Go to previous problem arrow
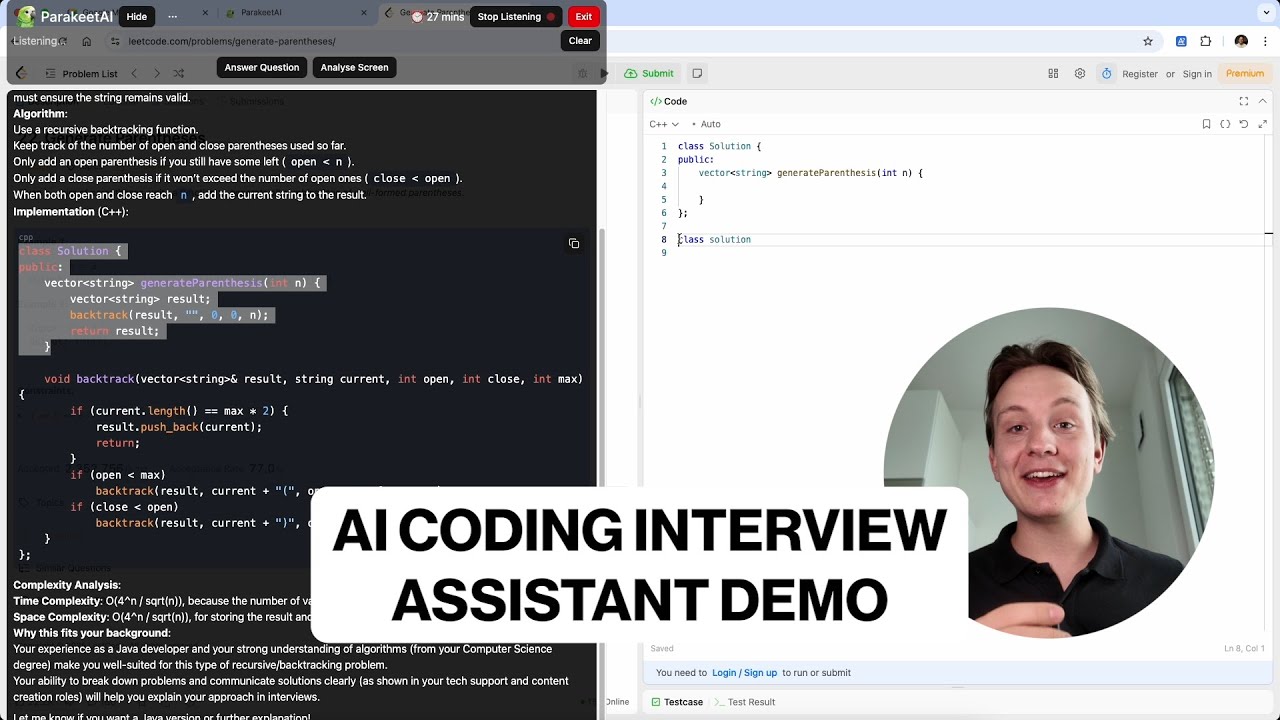Image resolution: width=1280 pixels, height=720 pixels. point(134,73)
